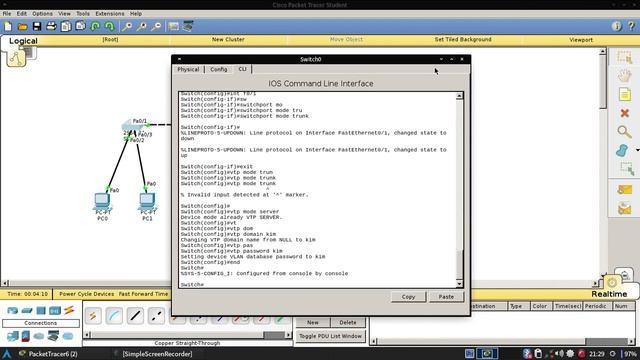Click the Save floppy disk icon

[37, 27]
